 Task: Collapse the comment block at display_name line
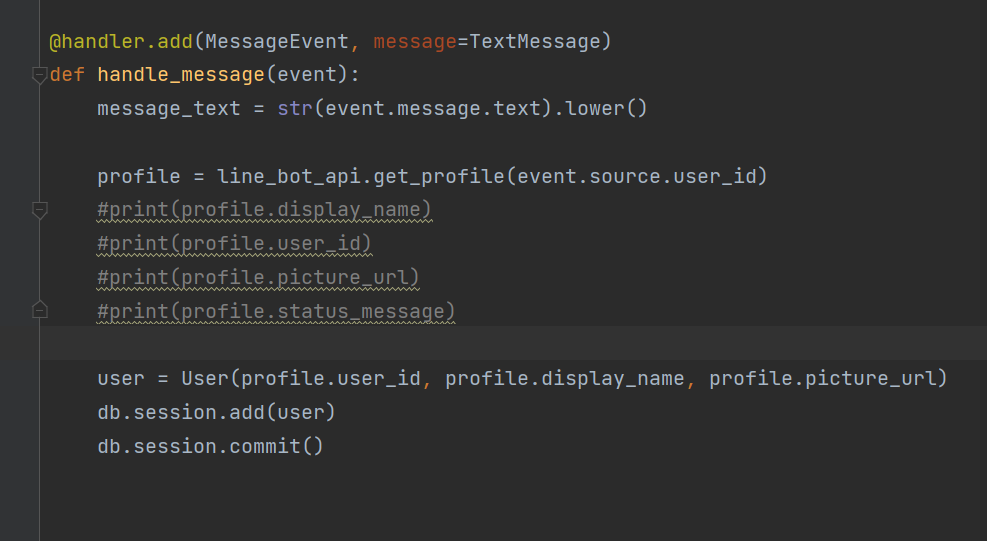pyautogui.click(x=39, y=210)
